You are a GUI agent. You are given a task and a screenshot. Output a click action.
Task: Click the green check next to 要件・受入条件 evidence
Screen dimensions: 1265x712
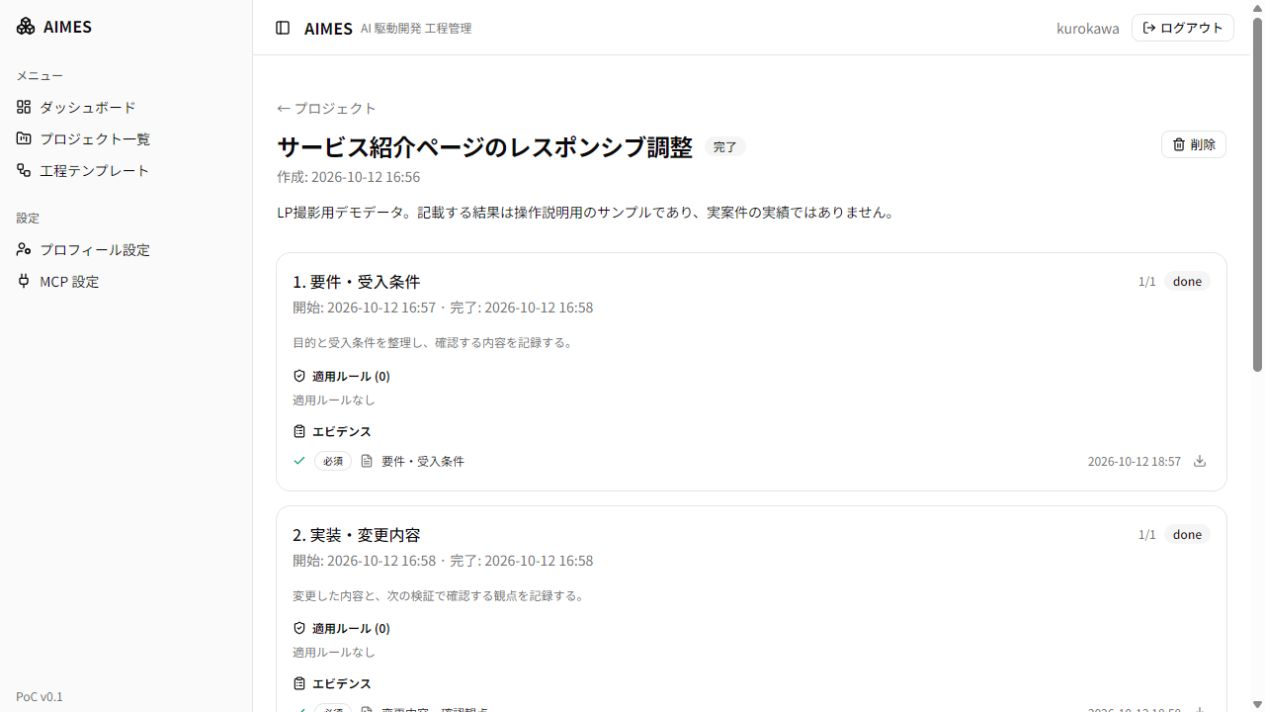tap(299, 461)
